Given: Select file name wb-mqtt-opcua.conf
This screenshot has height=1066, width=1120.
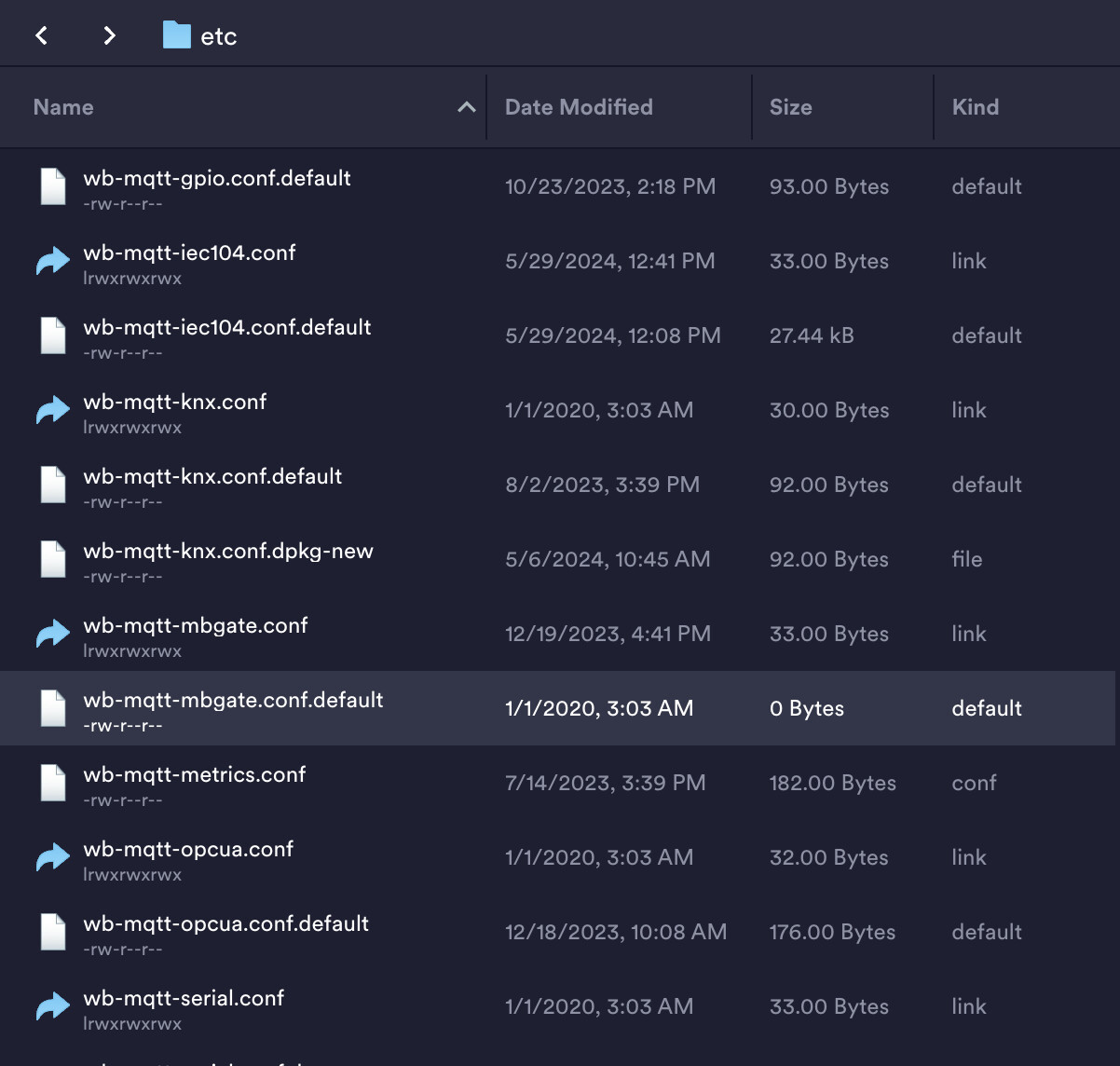Looking at the screenshot, I should coord(188,849).
